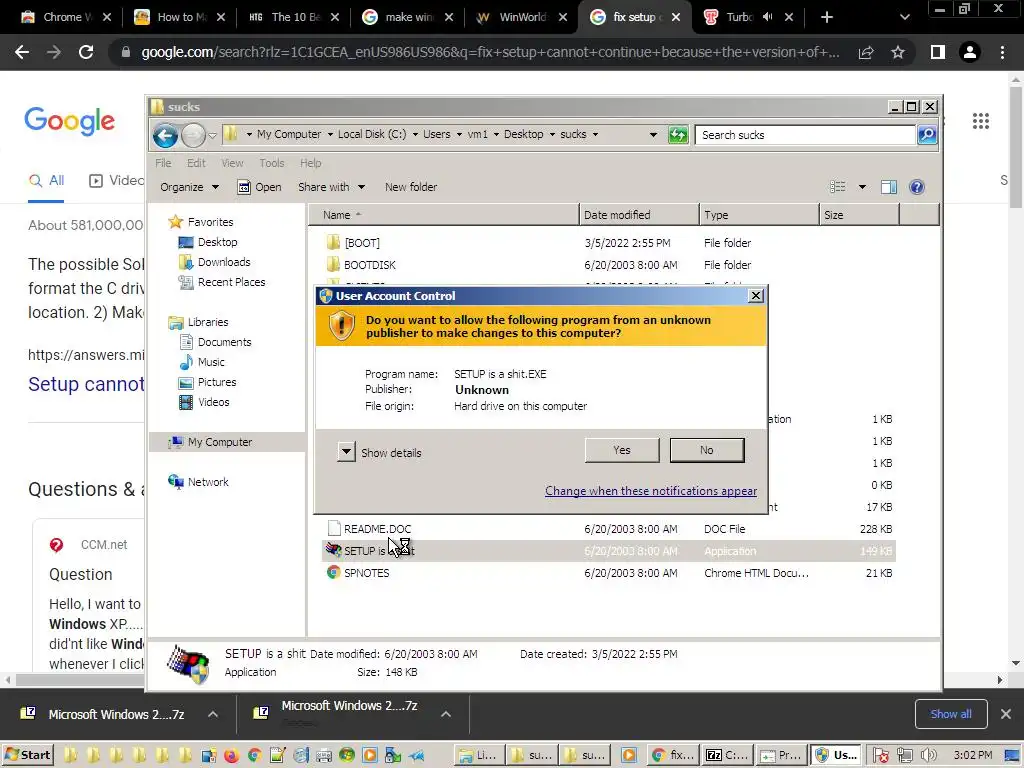The image size is (1024, 768).
Task: Click Chrome's side panel icon
Action: (x=938, y=52)
